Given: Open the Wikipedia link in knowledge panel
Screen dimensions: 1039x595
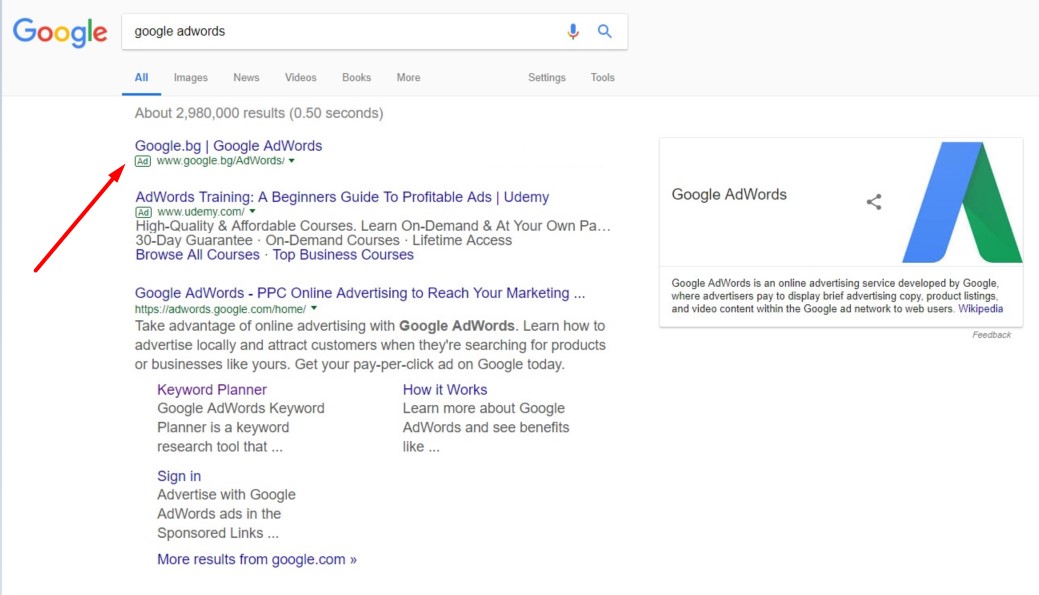Looking at the screenshot, I should pyautogui.click(x=981, y=309).
